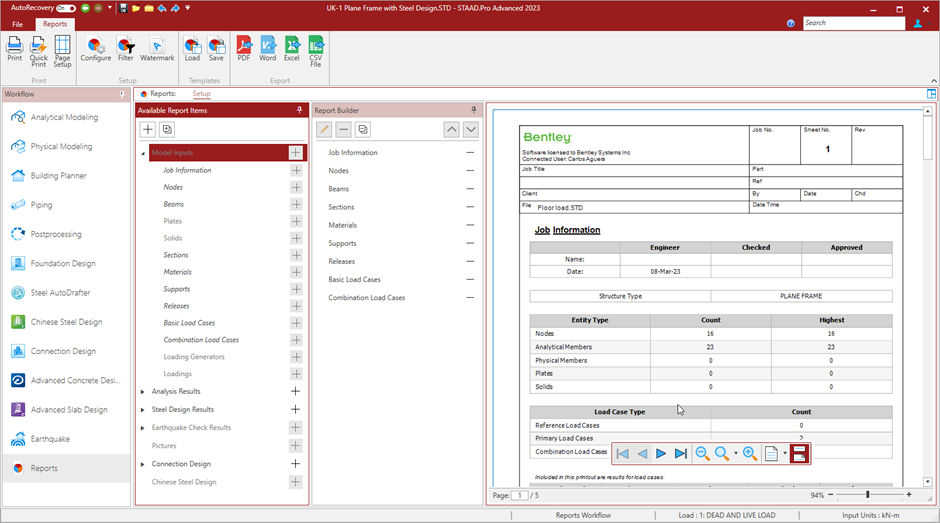
Task: Collapse the ribbon using the chevron
Action: pyautogui.click(x=933, y=80)
